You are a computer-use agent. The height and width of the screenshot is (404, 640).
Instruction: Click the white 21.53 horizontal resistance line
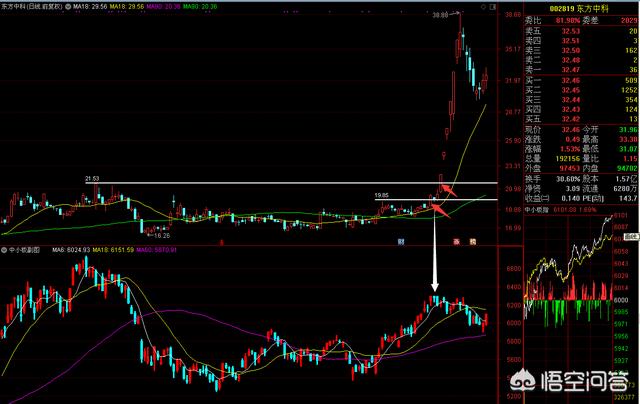point(250,183)
